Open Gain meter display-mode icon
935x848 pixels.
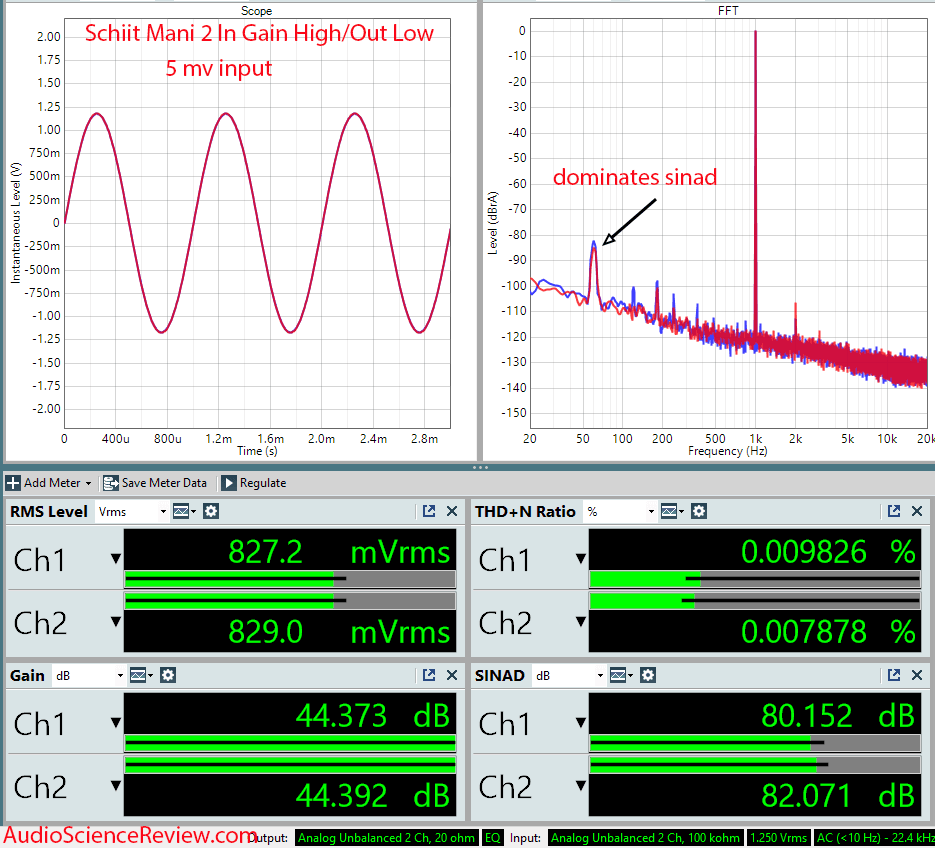pyautogui.click(x=141, y=676)
